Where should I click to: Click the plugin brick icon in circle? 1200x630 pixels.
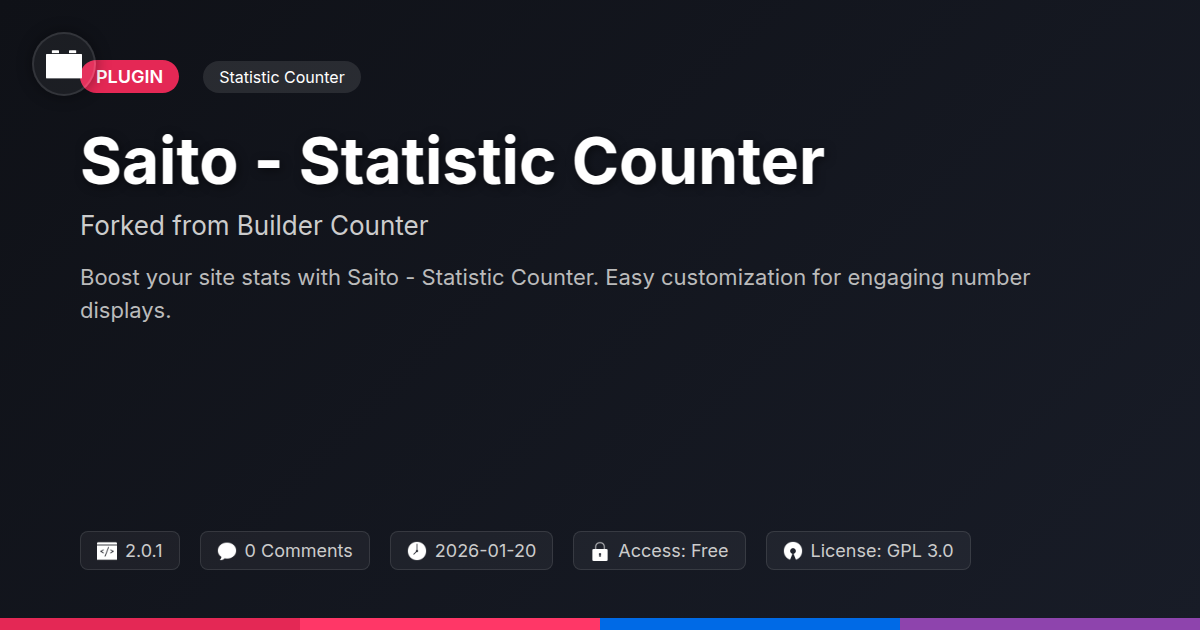coord(64,64)
